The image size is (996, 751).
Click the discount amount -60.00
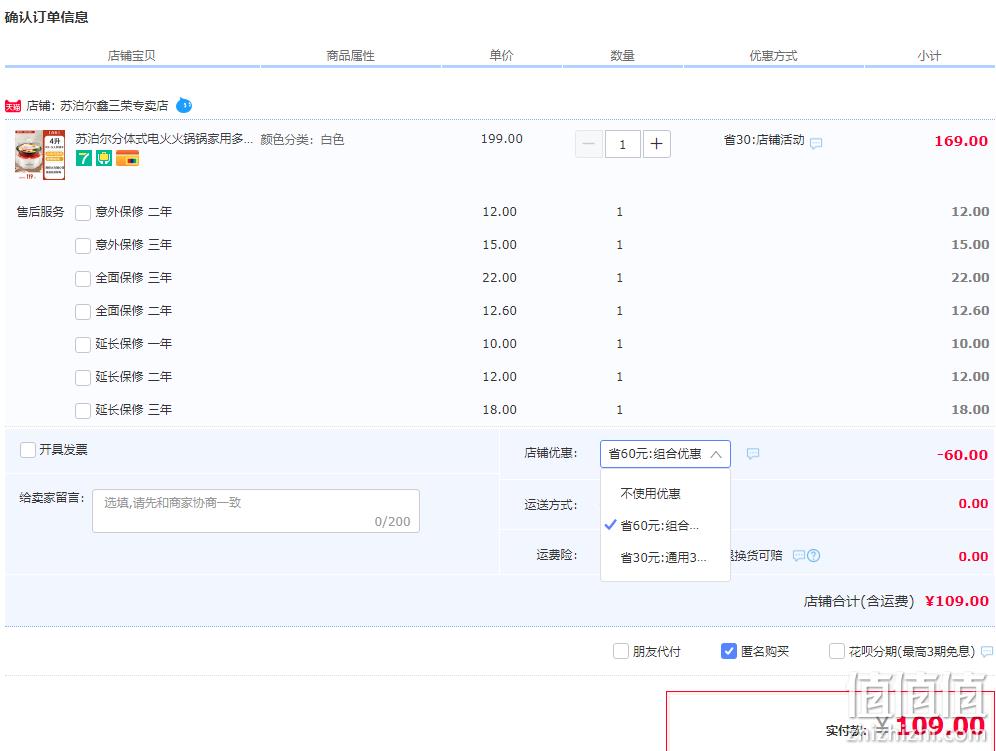962,455
